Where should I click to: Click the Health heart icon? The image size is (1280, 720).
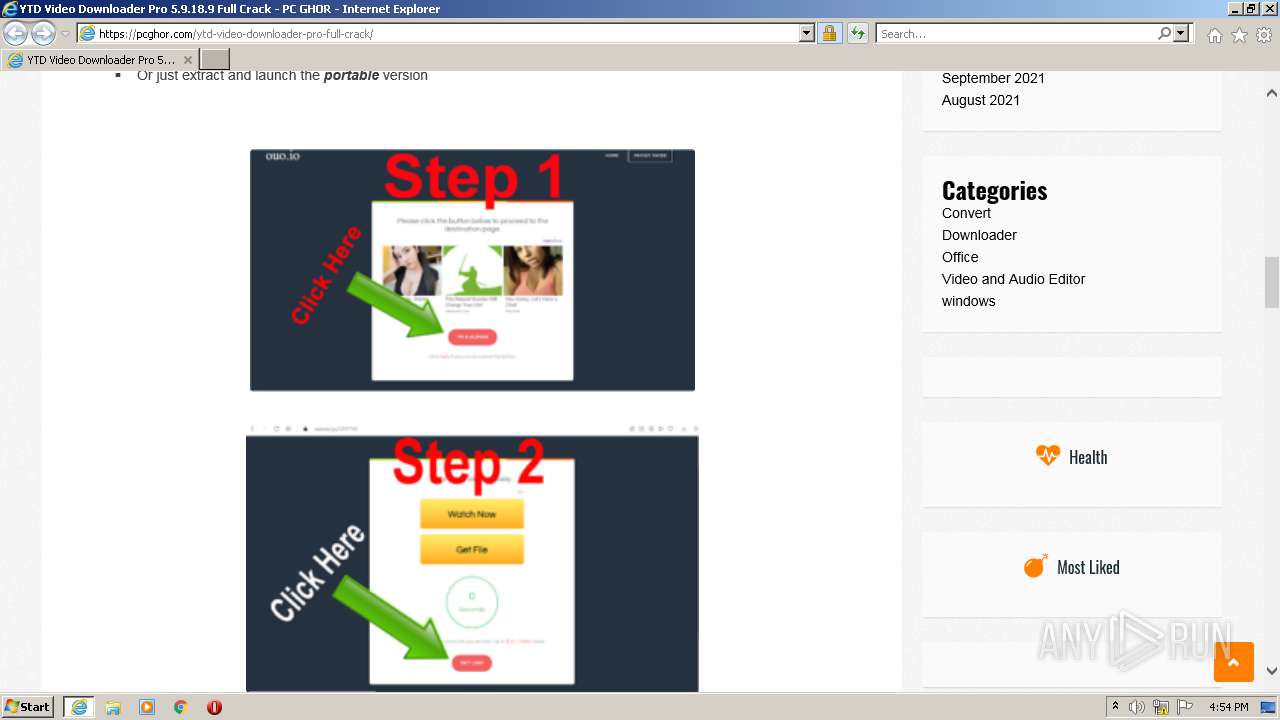tap(1047, 456)
